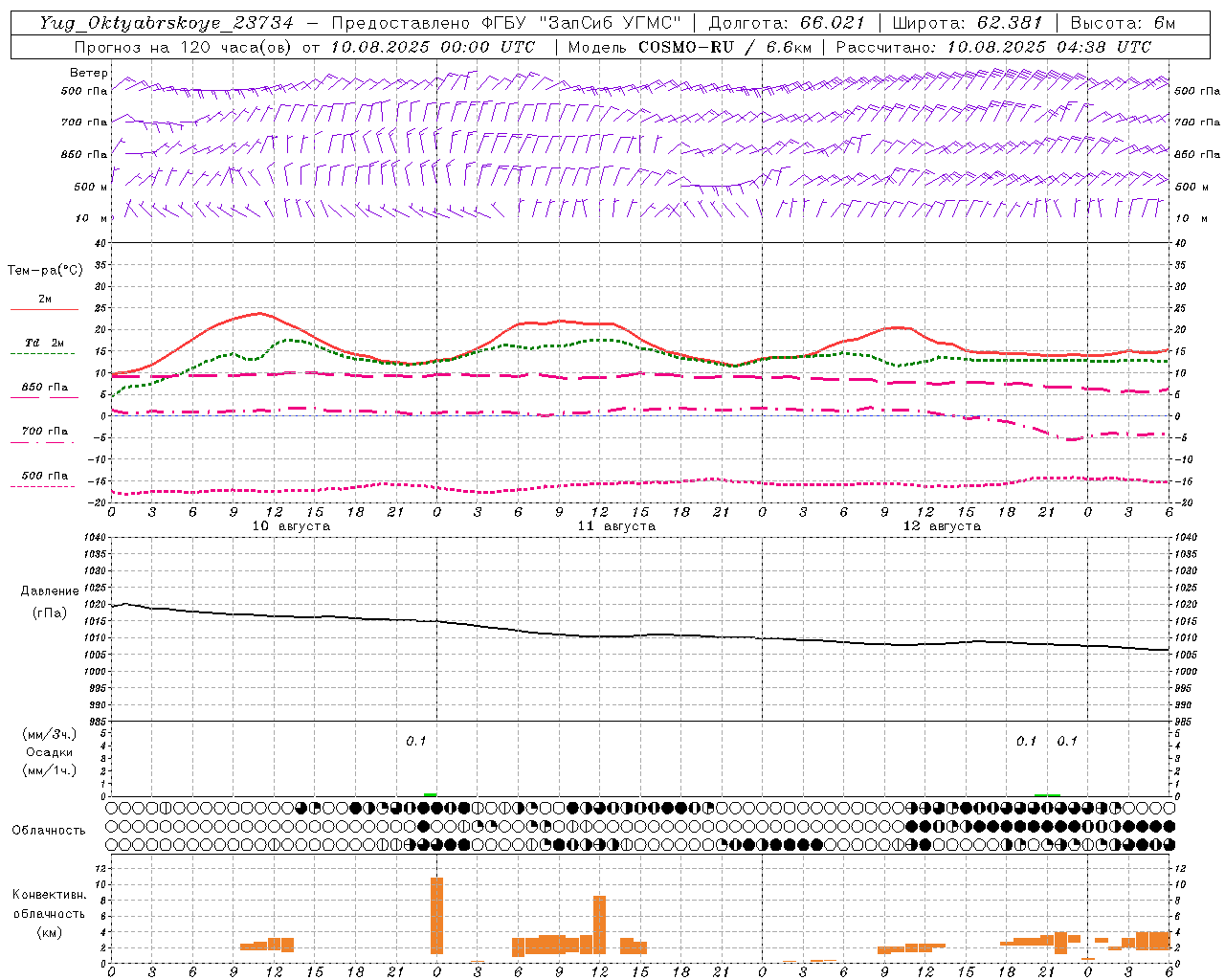Click the Долгота: 66.021 value
Image resolution: width=1225 pixels, height=980 pixels.
click(787, 23)
